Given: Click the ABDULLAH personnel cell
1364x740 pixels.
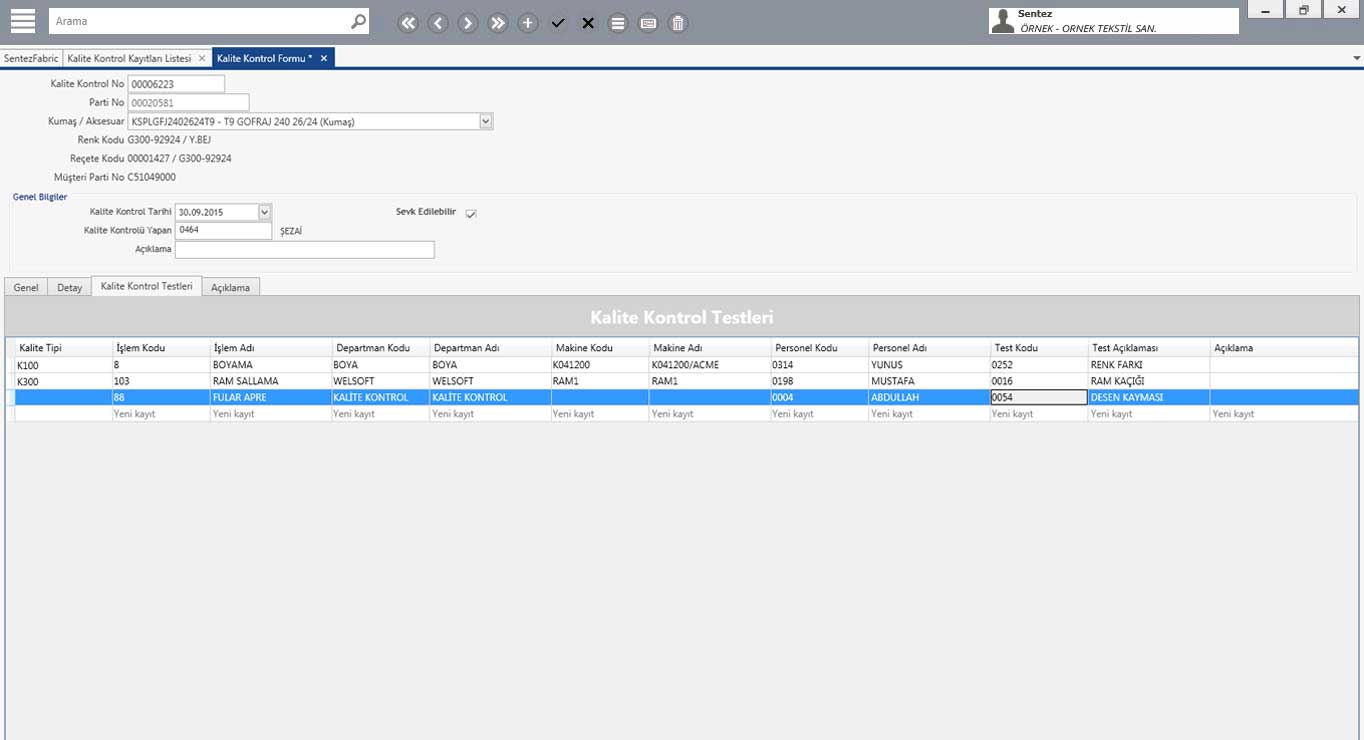Looking at the screenshot, I should tap(929, 397).
